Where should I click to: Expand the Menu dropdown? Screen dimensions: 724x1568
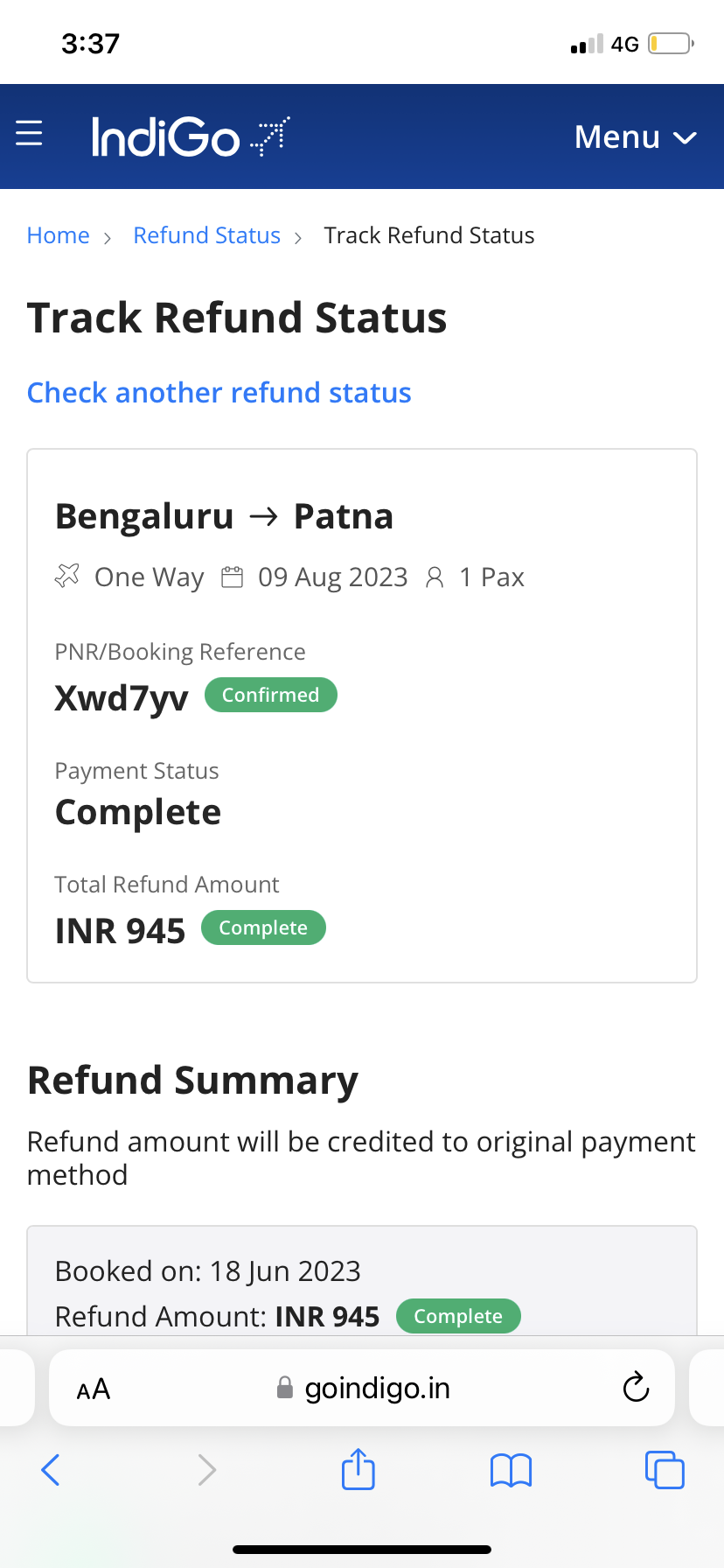coord(635,137)
